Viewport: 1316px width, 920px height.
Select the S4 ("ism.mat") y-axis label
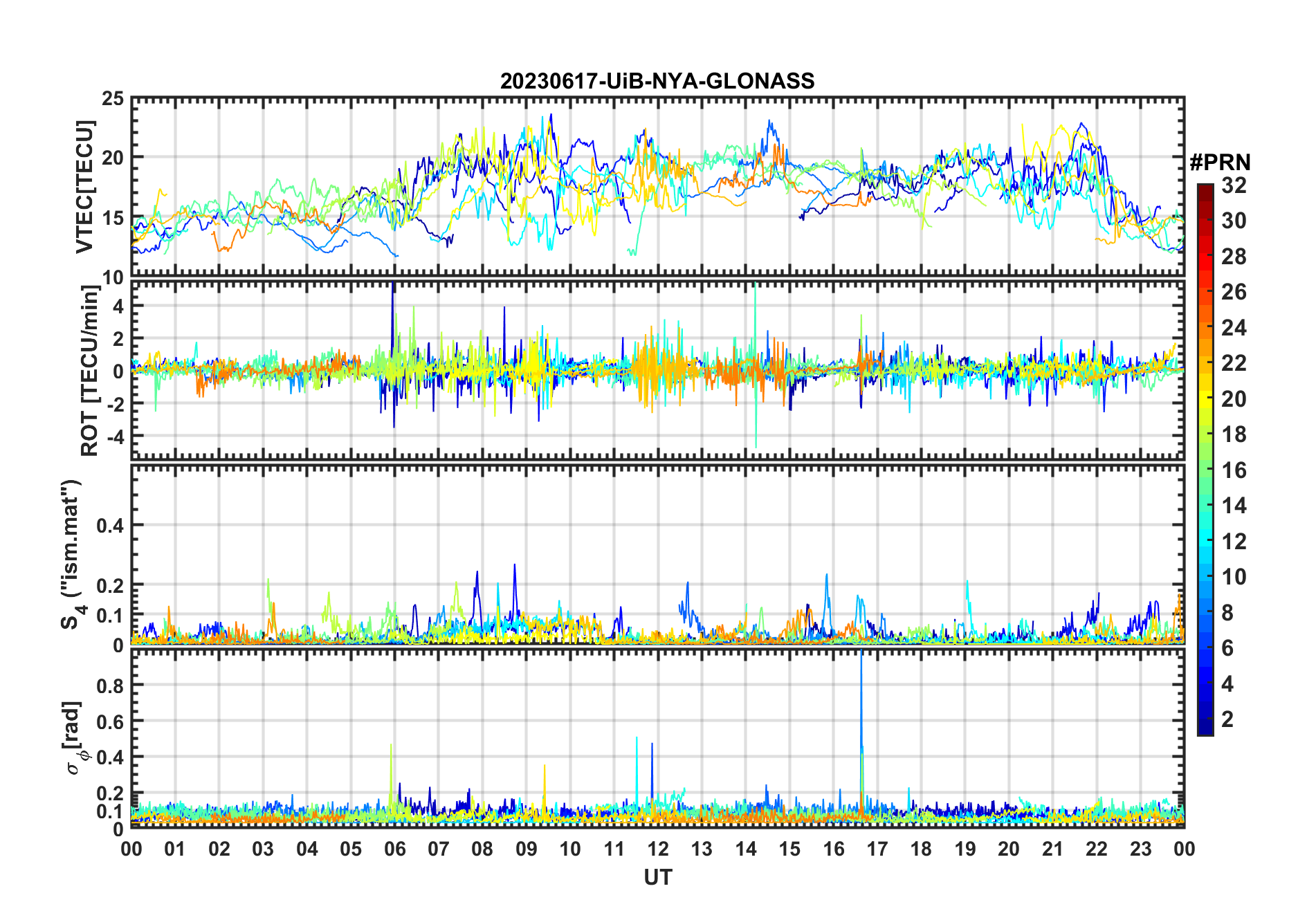(x=72, y=554)
